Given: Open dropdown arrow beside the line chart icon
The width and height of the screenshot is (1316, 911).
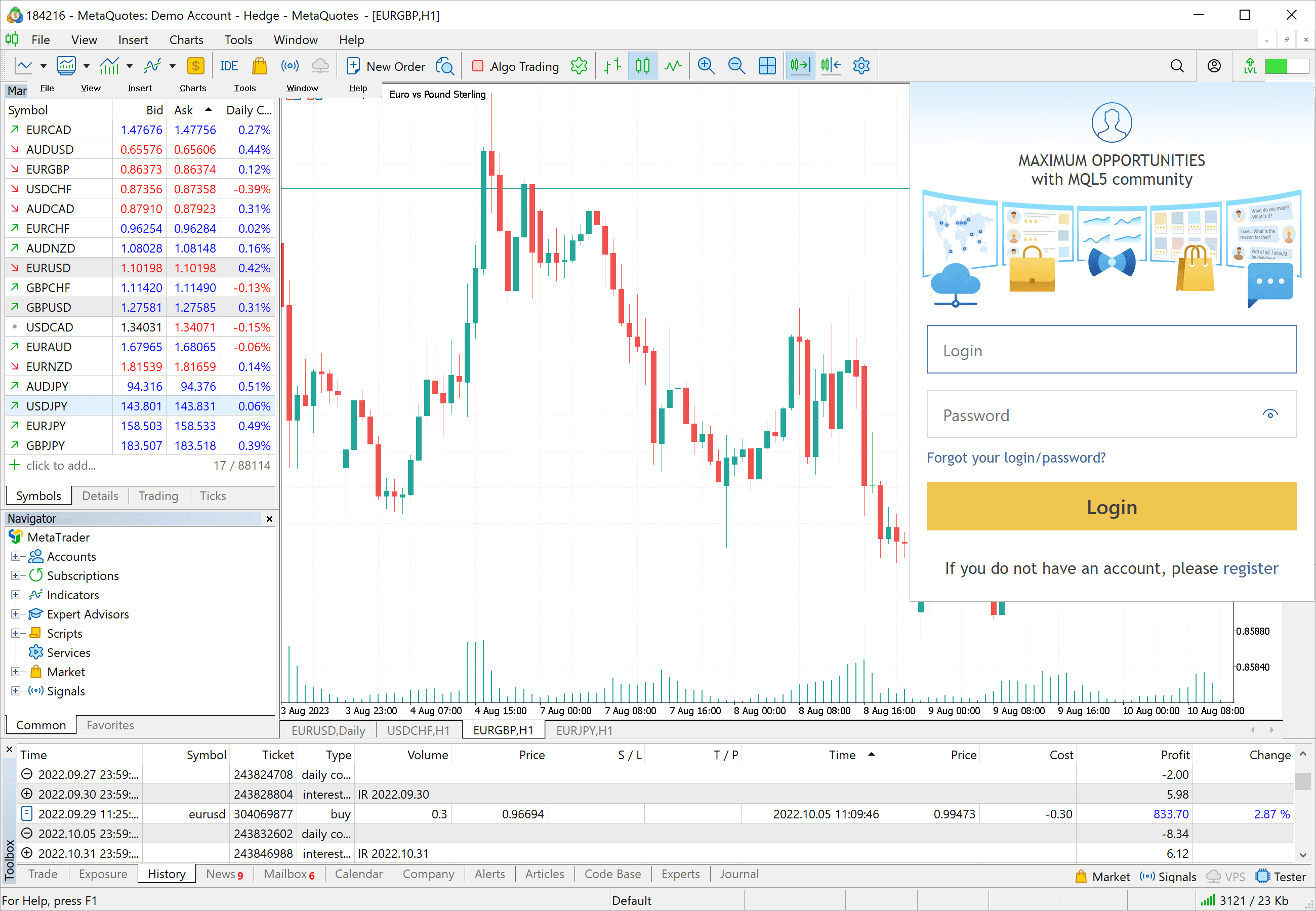Looking at the screenshot, I should pyautogui.click(x=44, y=66).
